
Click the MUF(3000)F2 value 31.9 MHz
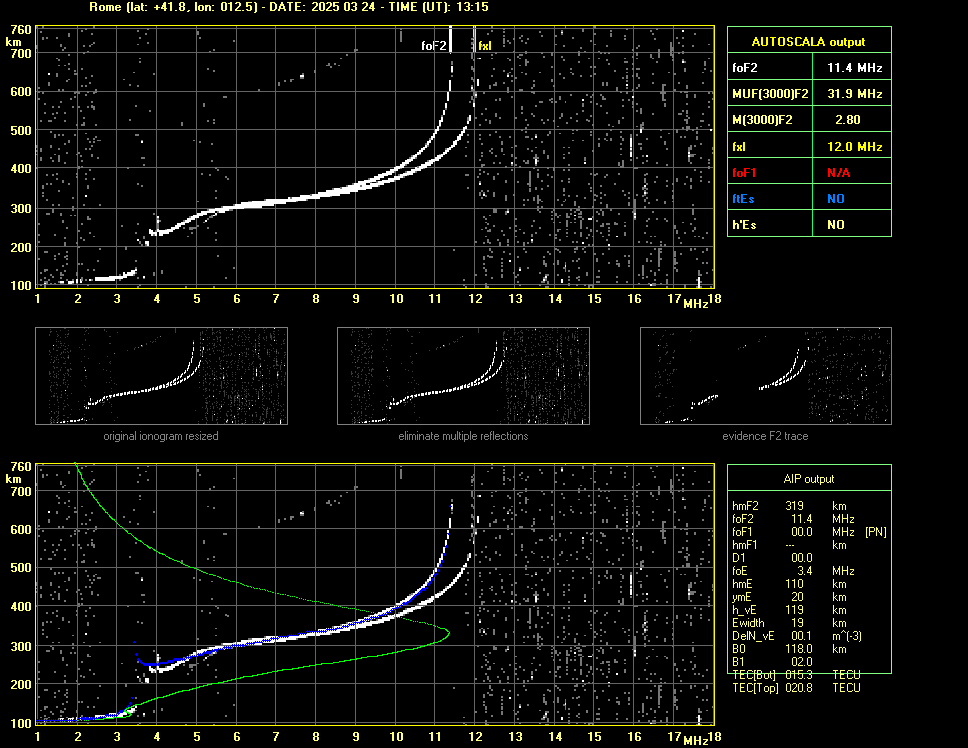(854, 94)
